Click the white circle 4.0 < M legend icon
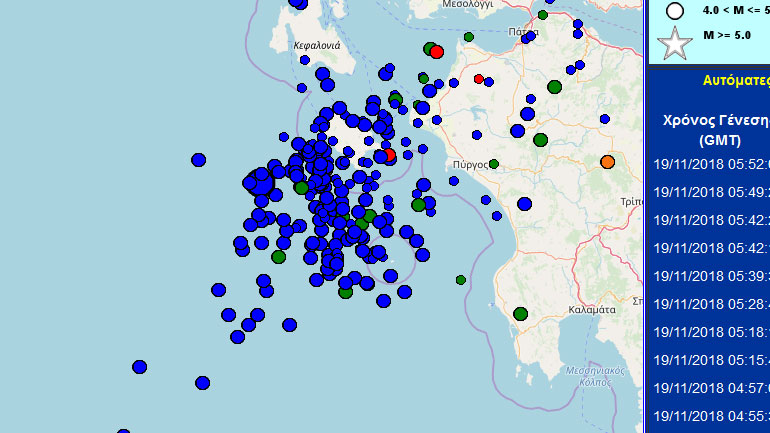 675,11
